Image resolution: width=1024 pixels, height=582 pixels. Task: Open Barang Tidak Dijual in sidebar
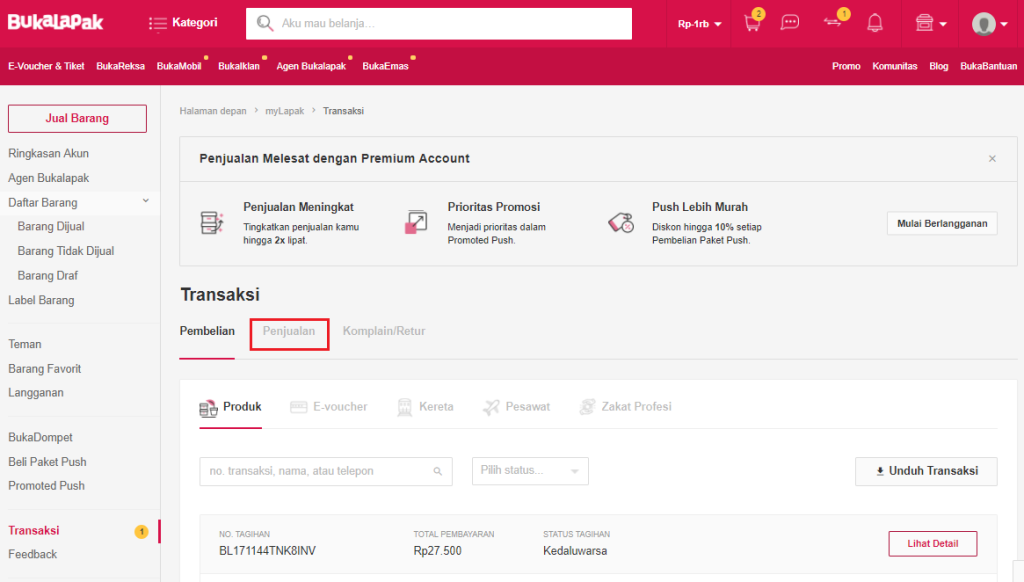66,251
